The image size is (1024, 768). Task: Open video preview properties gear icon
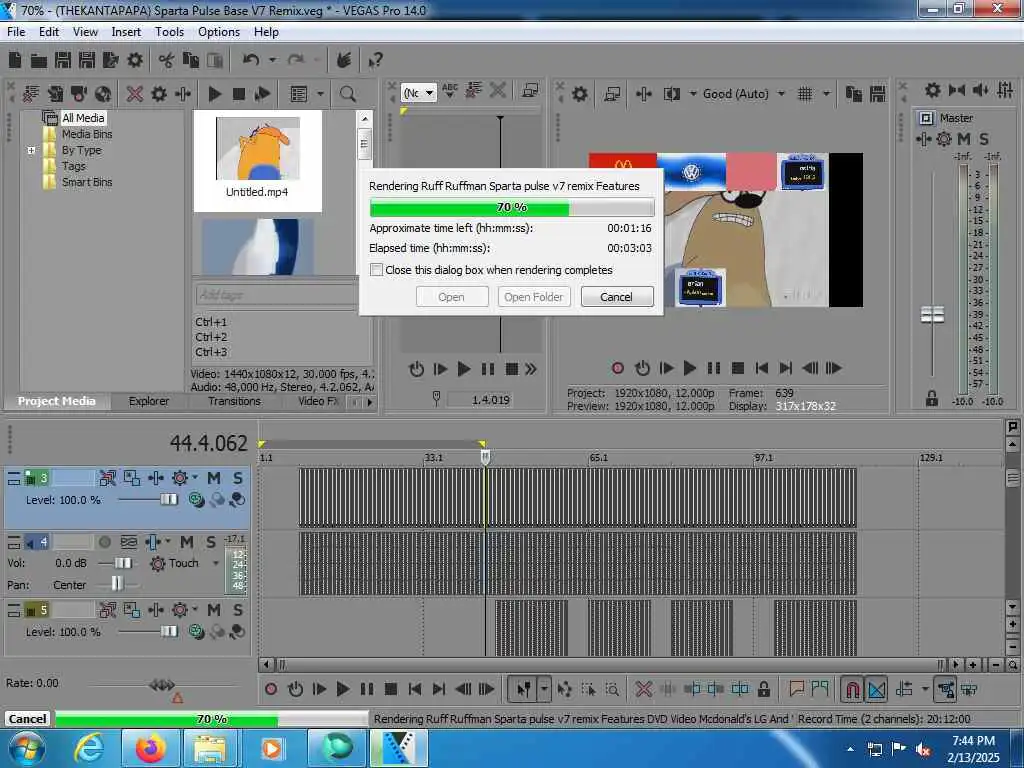[x=580, y=94]
